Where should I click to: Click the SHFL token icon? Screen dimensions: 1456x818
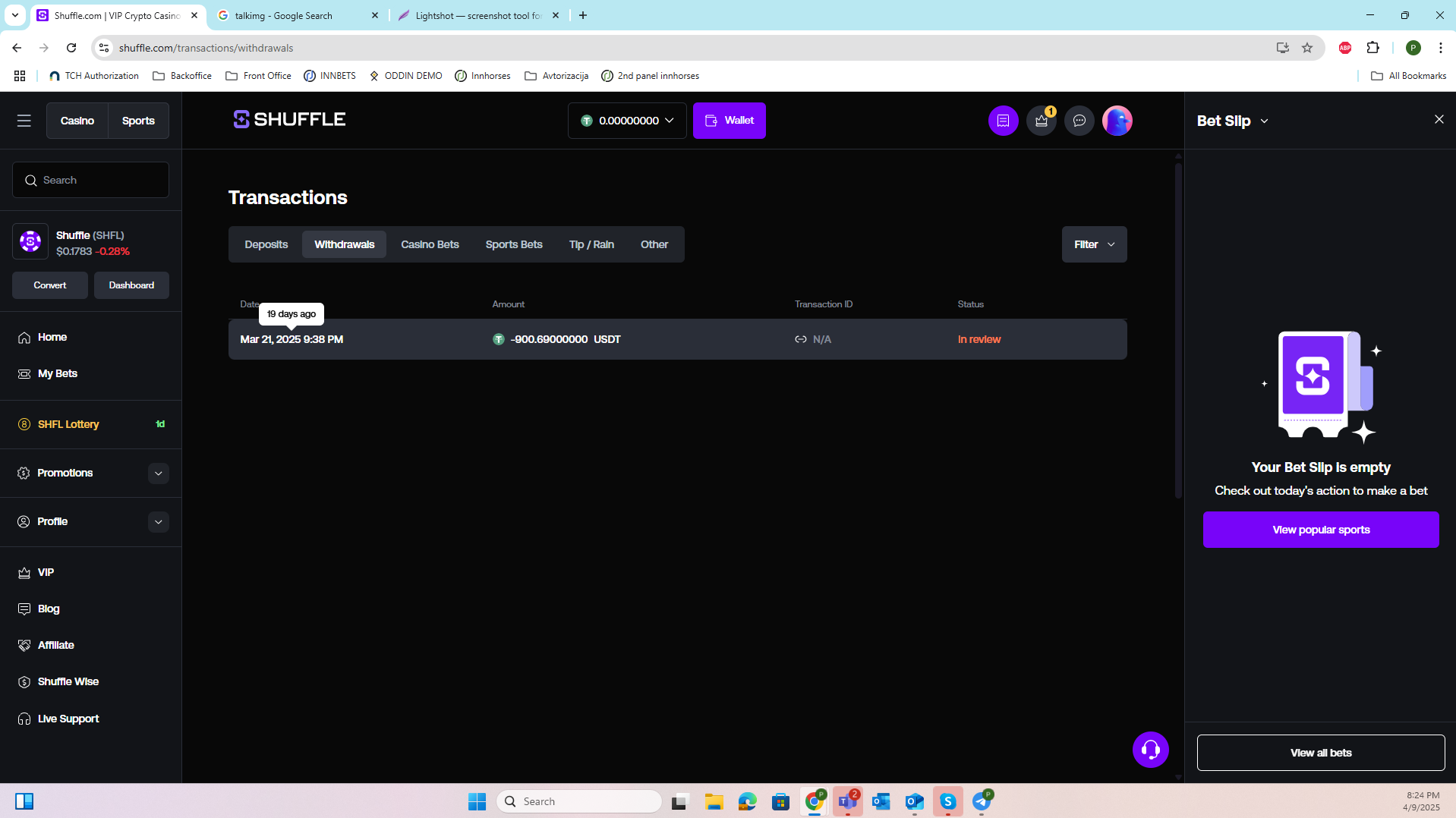(30, 242)
